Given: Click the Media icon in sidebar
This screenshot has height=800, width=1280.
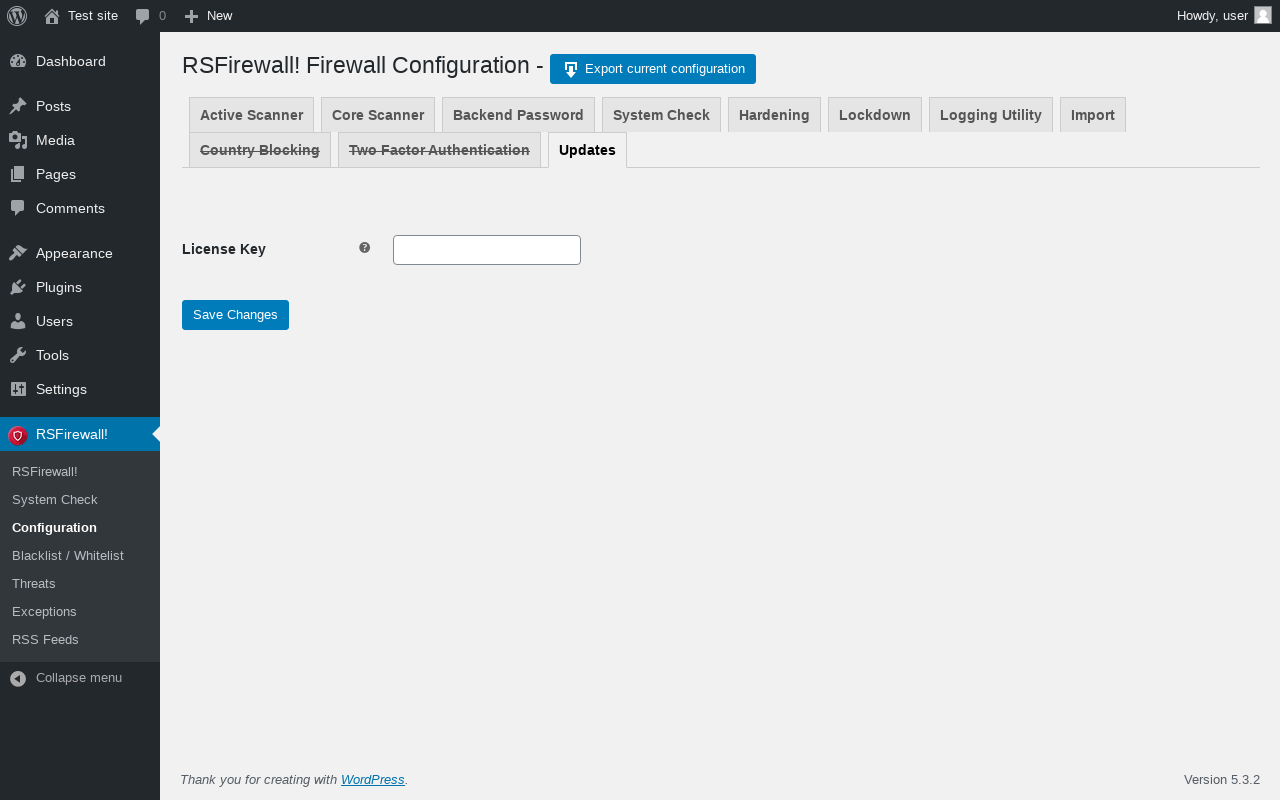Looking at the screenshot, I should point(18,140).
